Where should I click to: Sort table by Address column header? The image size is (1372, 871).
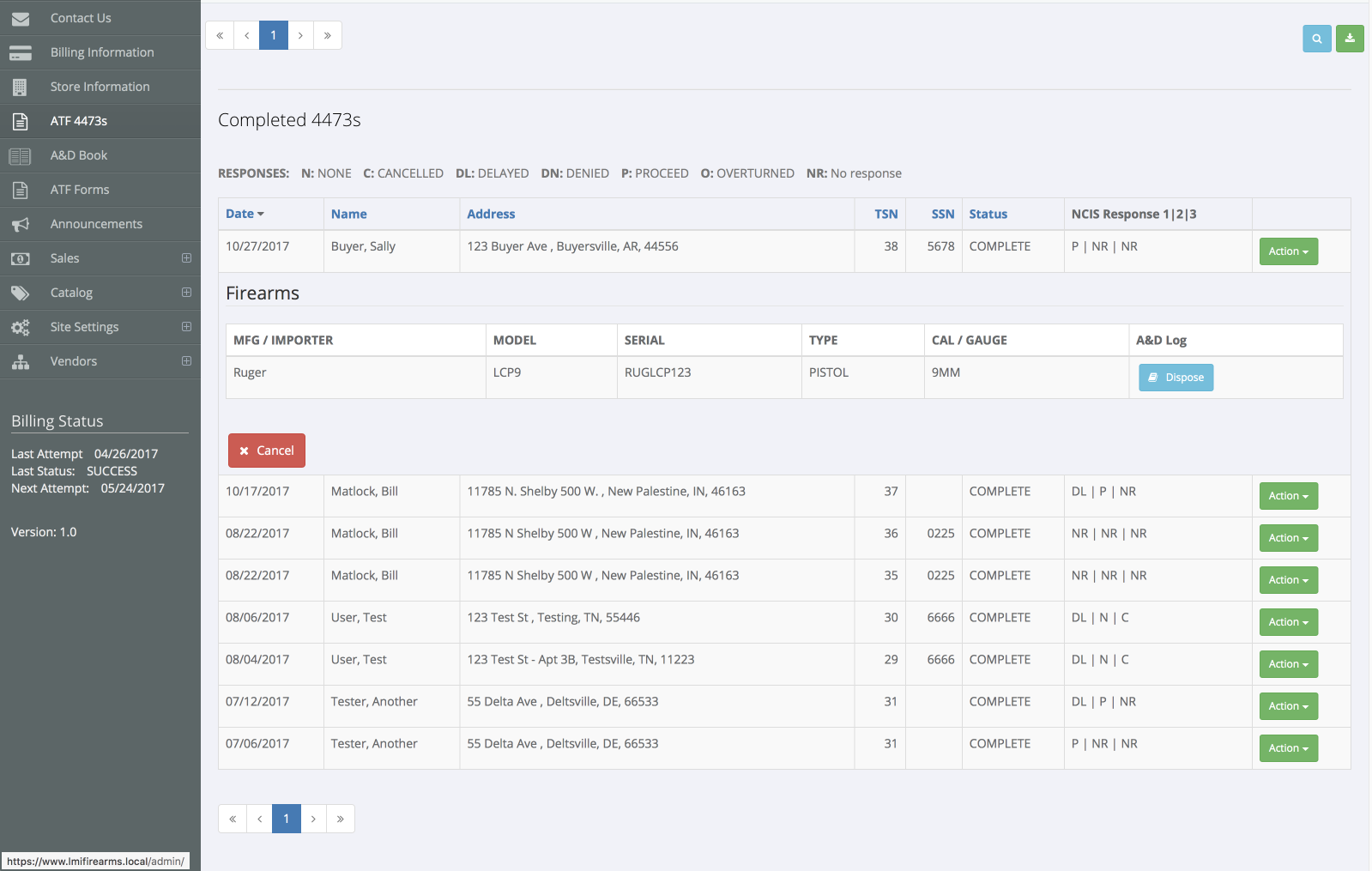tap(491, 214)
